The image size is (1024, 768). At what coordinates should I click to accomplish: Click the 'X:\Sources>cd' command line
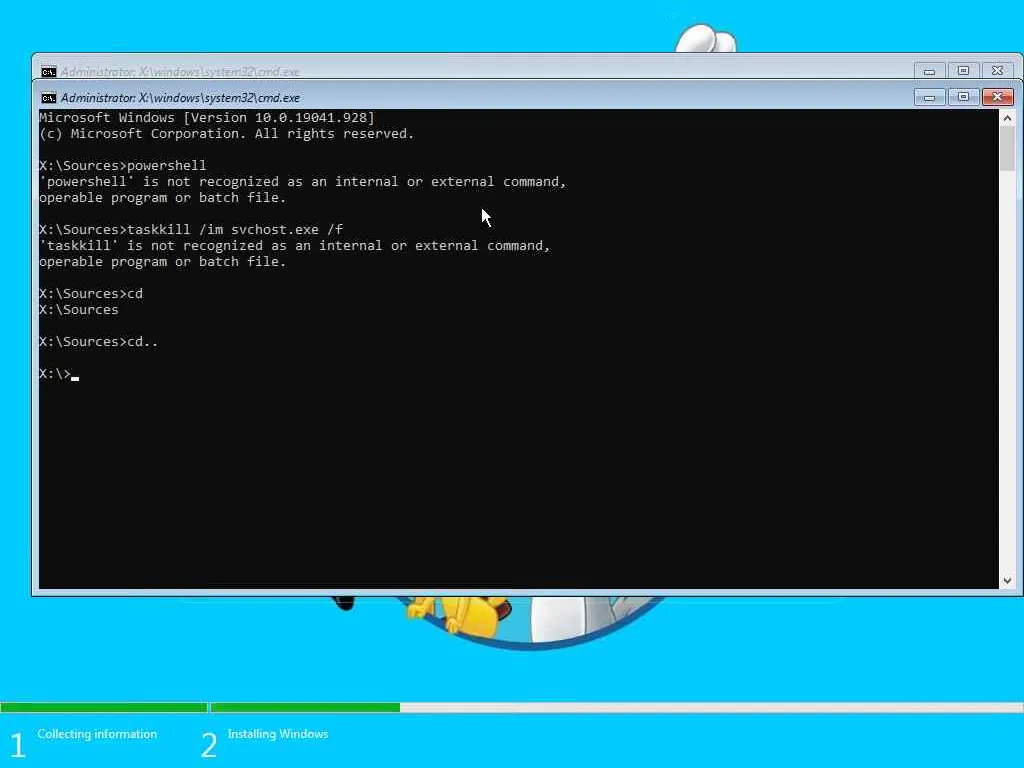[x=91, y=294]
